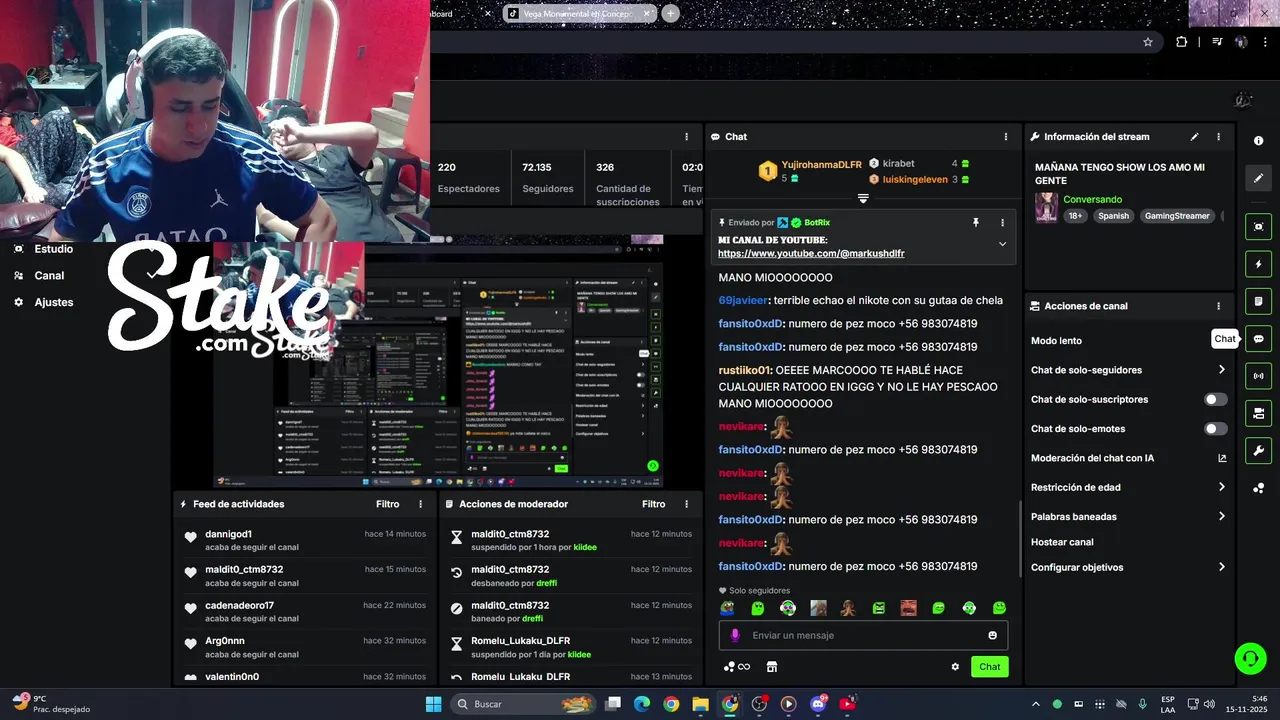Click the green headset support button
1280x720 pixels.
(1250, 658)
